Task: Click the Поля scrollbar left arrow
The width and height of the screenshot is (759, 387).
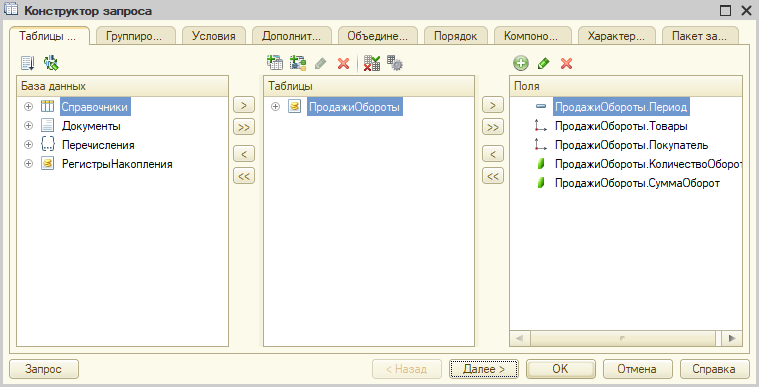Action: (x=520, y=338)
